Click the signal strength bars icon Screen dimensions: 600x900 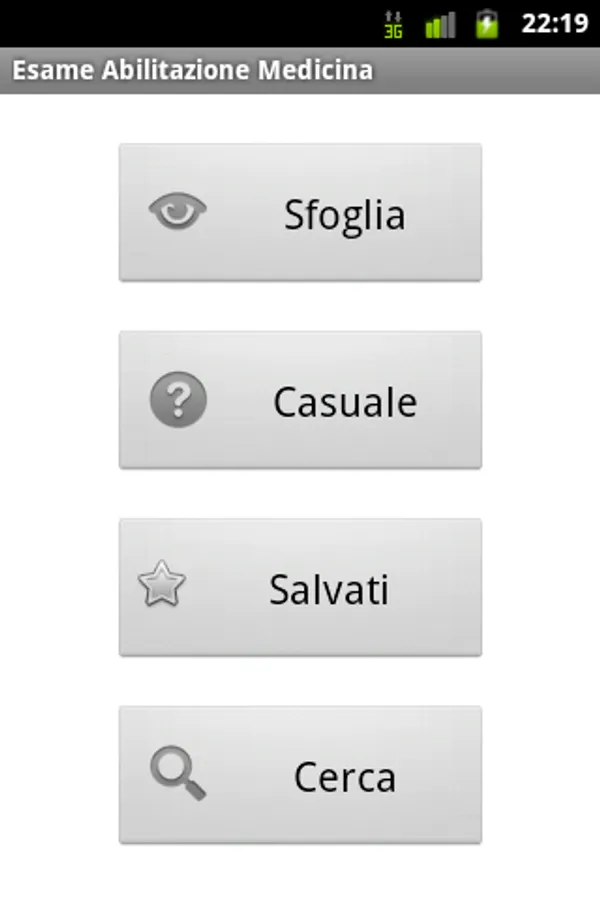tap(440, 24)
